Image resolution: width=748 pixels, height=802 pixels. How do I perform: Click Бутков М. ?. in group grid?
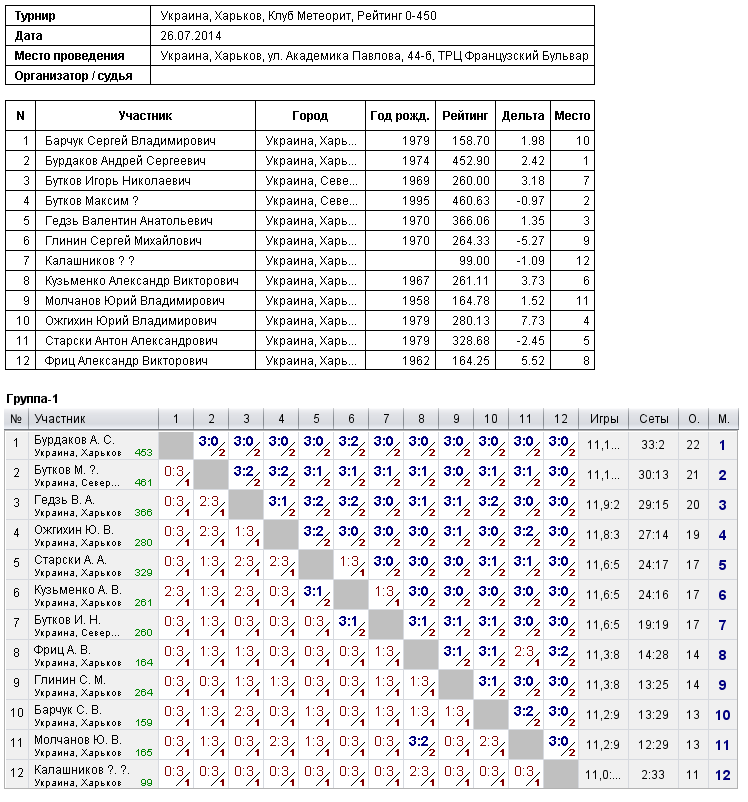(x=67, y=470)
